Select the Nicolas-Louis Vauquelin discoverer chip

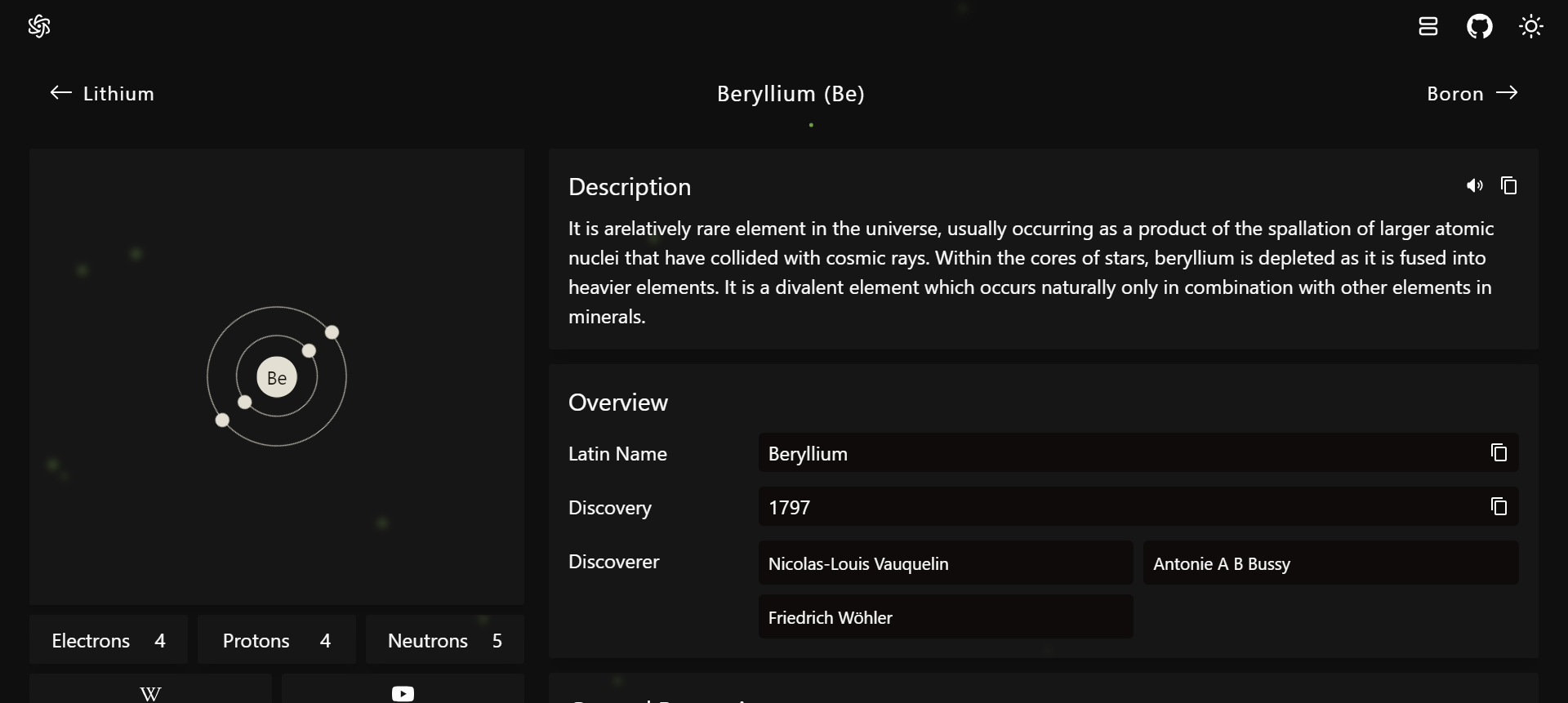pyautogui.click(x=945, y=563)
